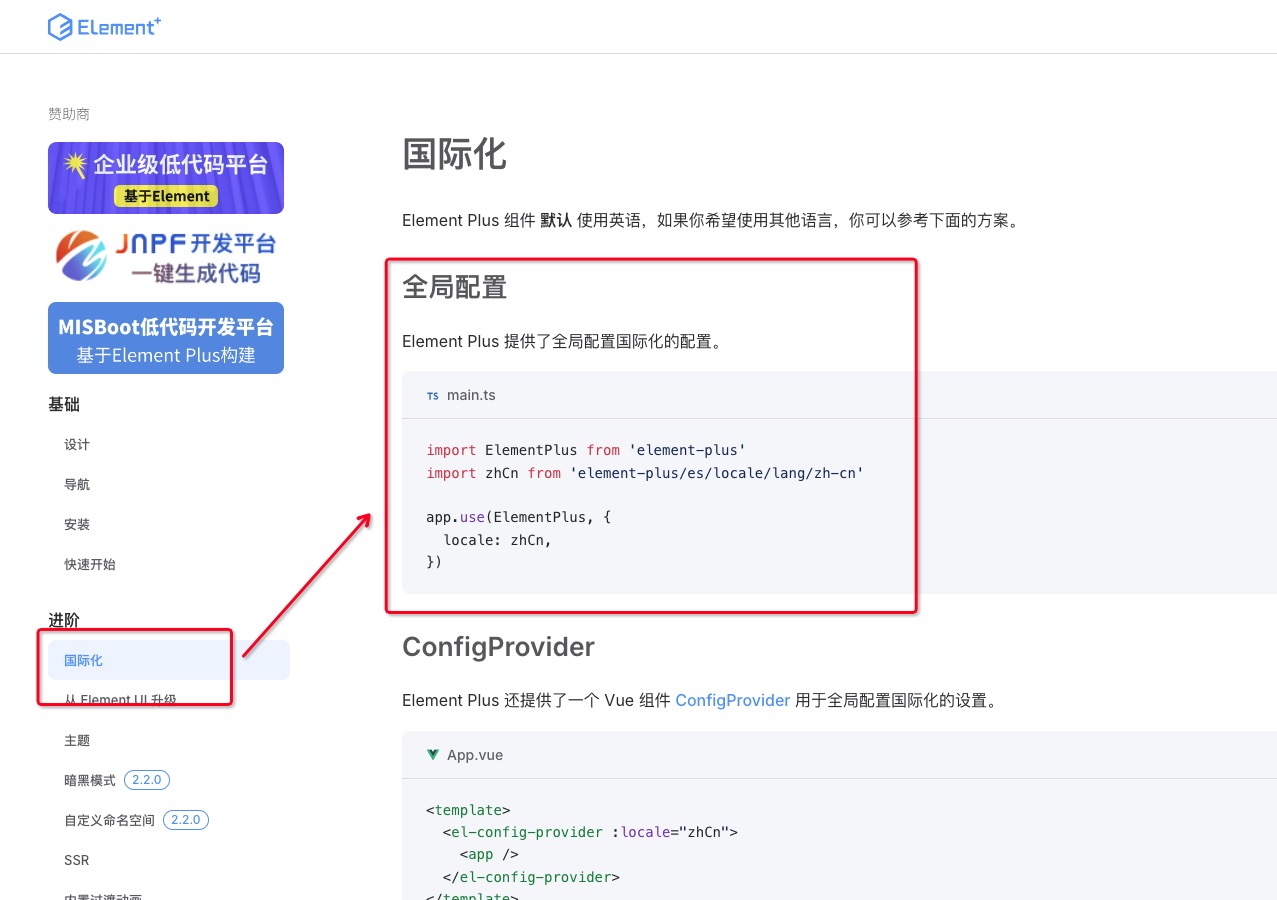Open the 暗黑模式 sidebar page
1277x900 pixels.
[x=90, y=780]
